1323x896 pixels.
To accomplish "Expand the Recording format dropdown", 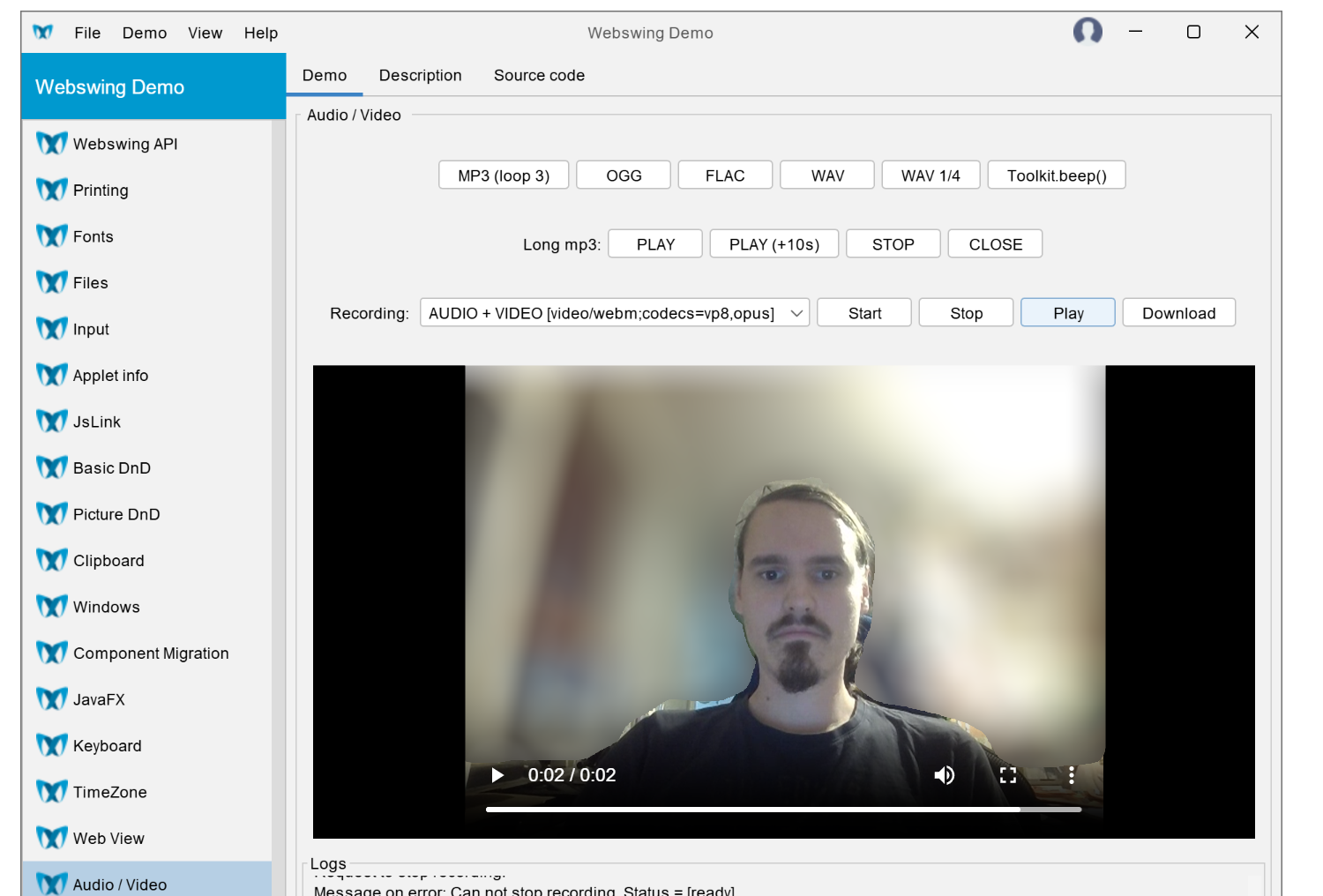I will [796, 313].
